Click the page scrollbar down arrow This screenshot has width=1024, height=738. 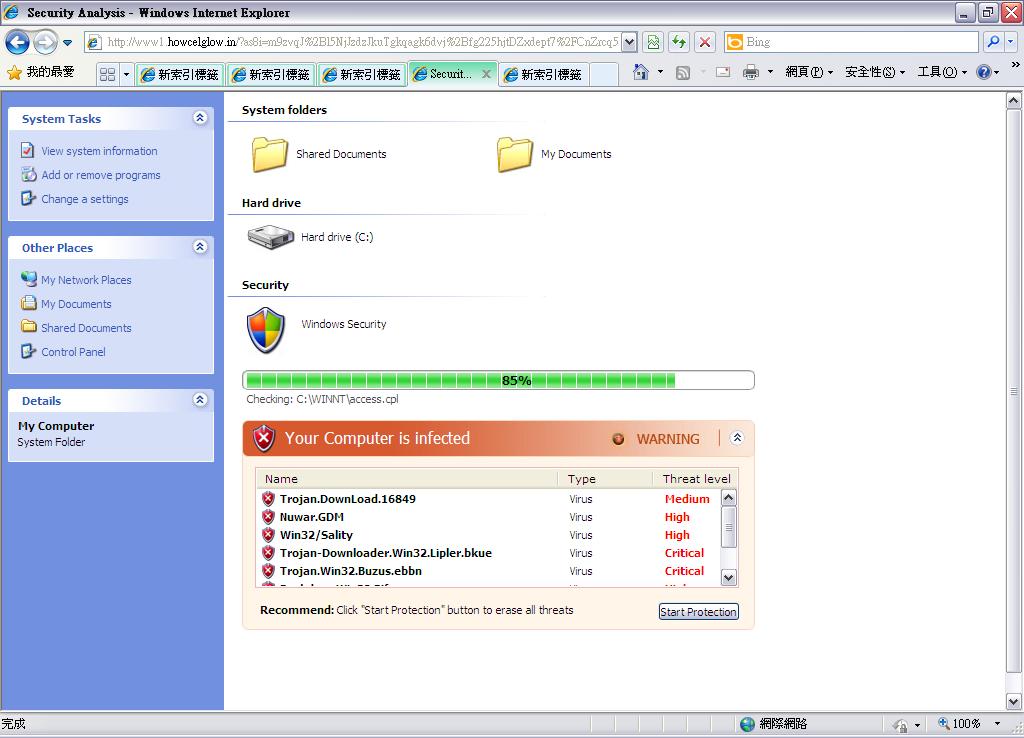[x=1013, y=702]
